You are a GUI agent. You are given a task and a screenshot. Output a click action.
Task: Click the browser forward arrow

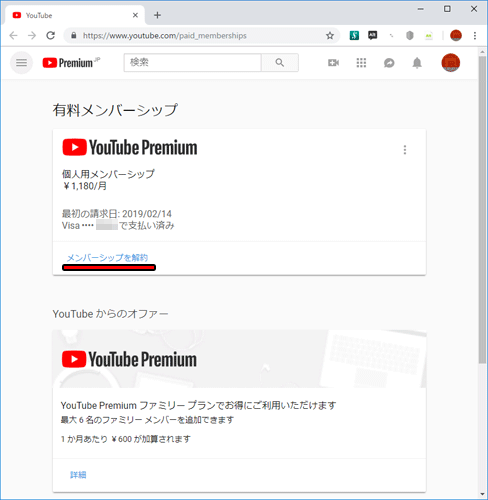[x=32, y=35]
